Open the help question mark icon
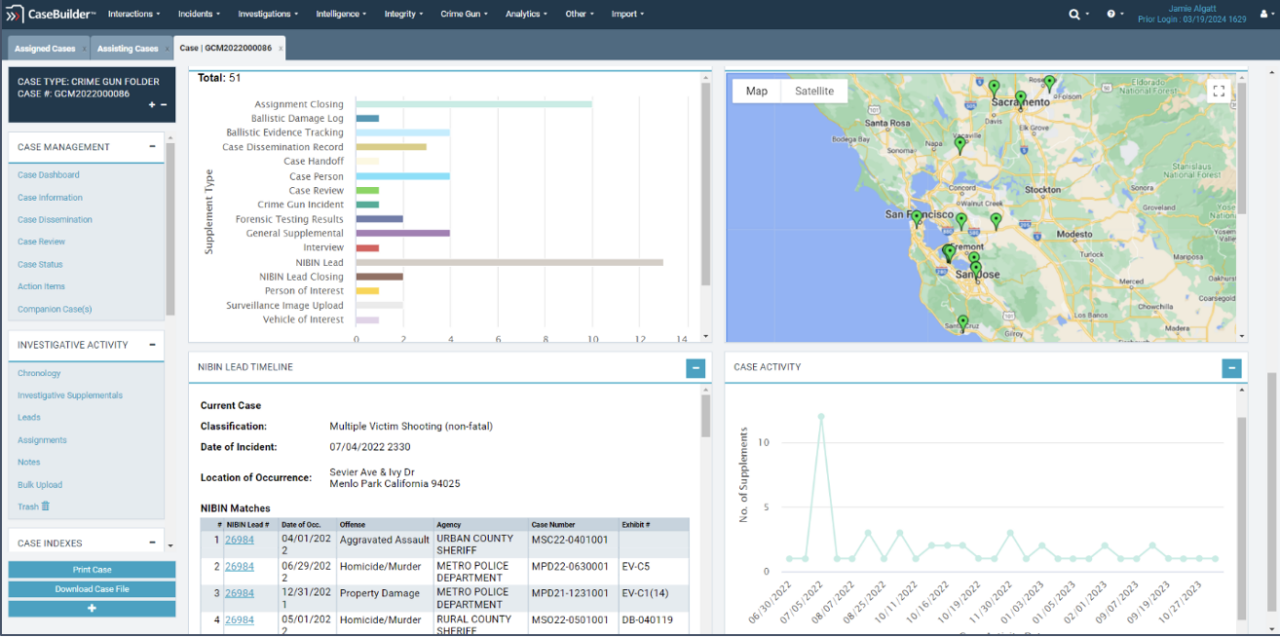 (x=1111, y=14)
